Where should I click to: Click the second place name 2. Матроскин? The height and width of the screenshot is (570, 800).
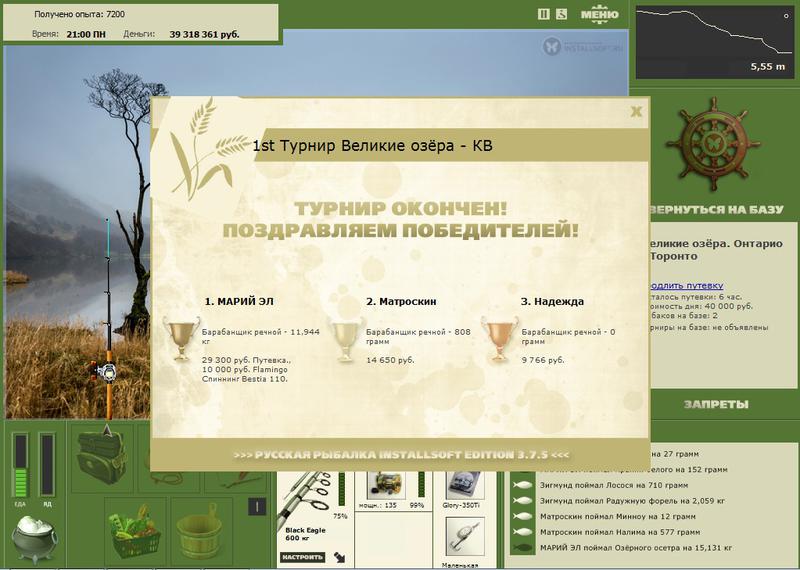(x=401, y=302)
